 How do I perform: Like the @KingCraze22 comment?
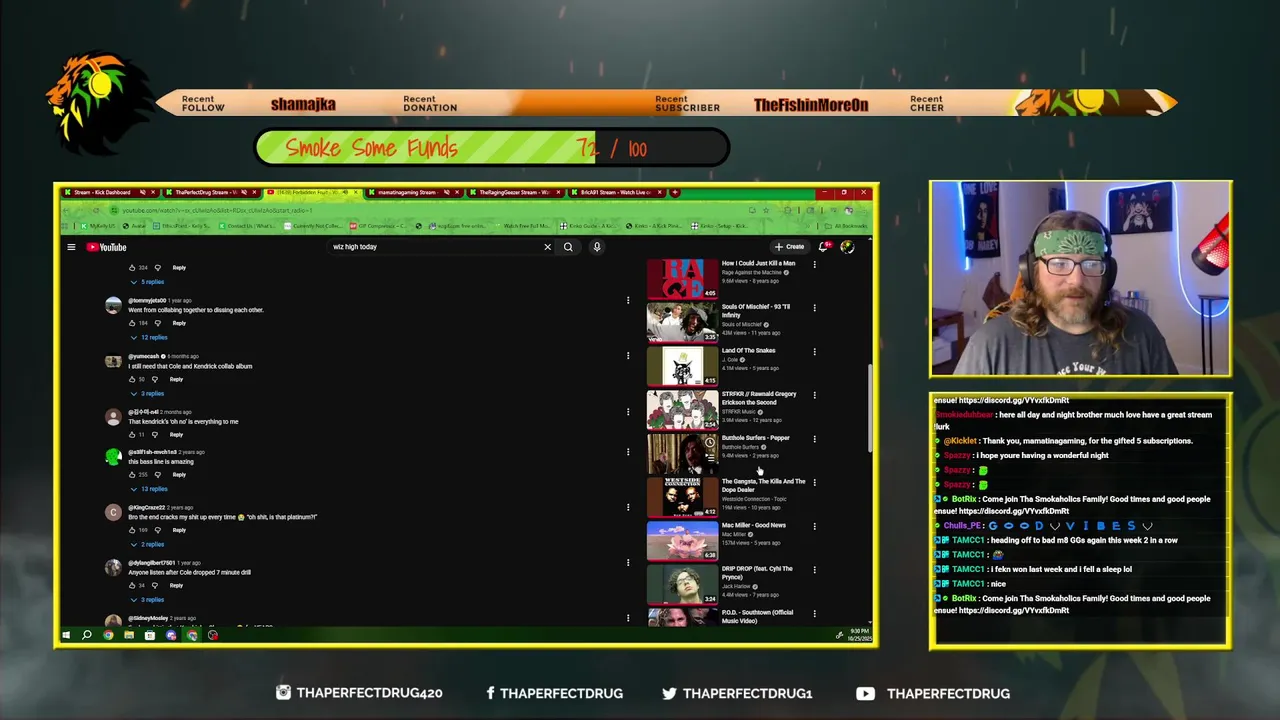pyautogui.click(x=132, y=530)
